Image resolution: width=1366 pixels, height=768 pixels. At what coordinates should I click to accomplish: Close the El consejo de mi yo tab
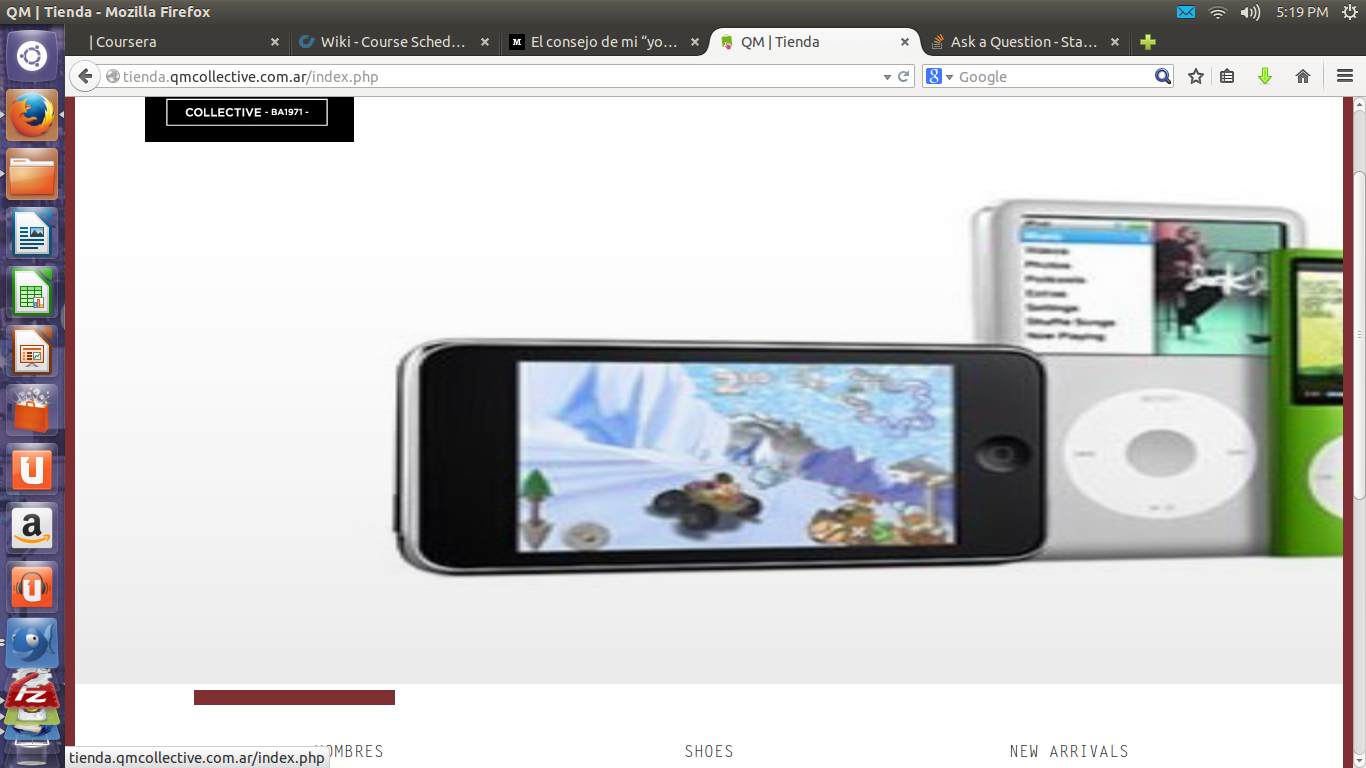(x=695, y=42)
